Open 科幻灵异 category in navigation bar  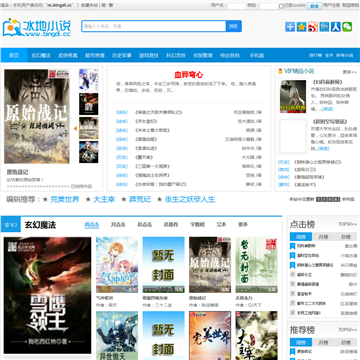tap(176, 55)
